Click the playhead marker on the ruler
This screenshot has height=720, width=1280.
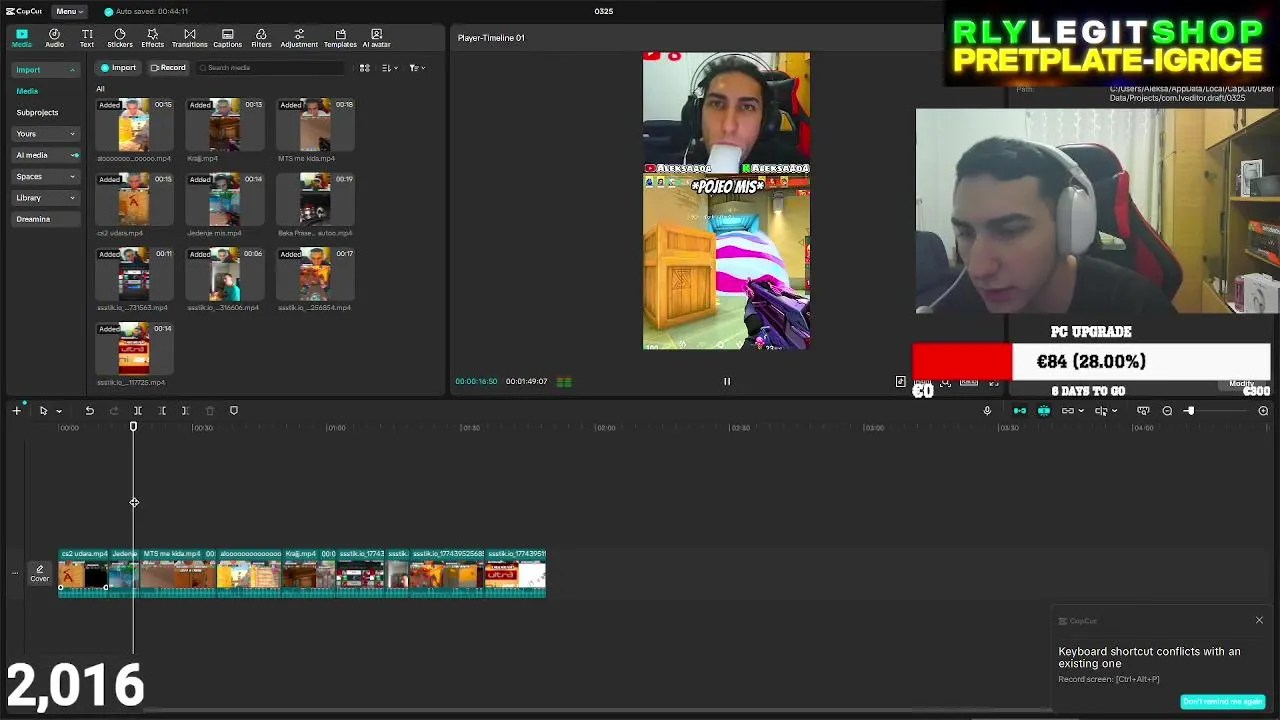pyautogui.click(x=133, y=428)
